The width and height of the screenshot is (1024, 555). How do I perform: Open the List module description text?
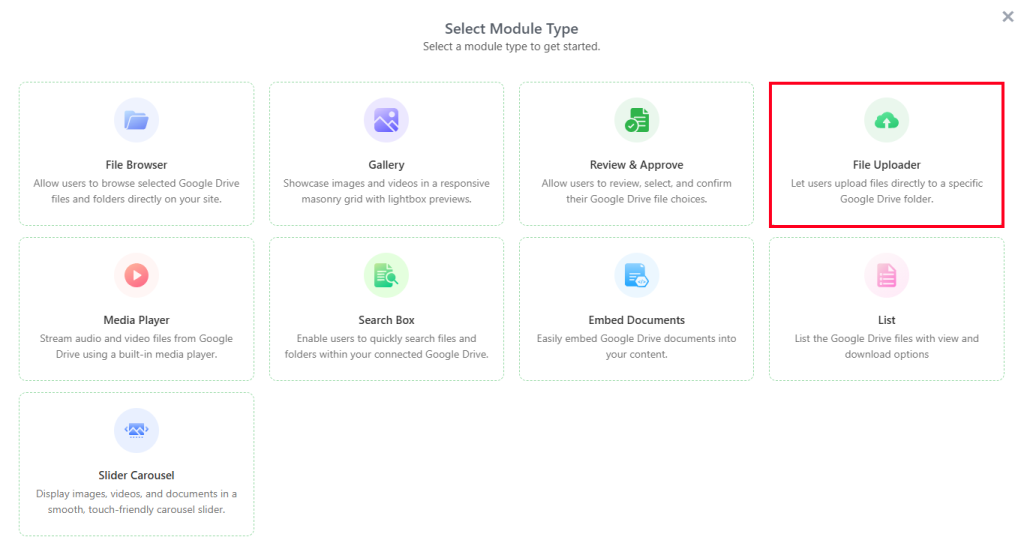tap(886, 346)
